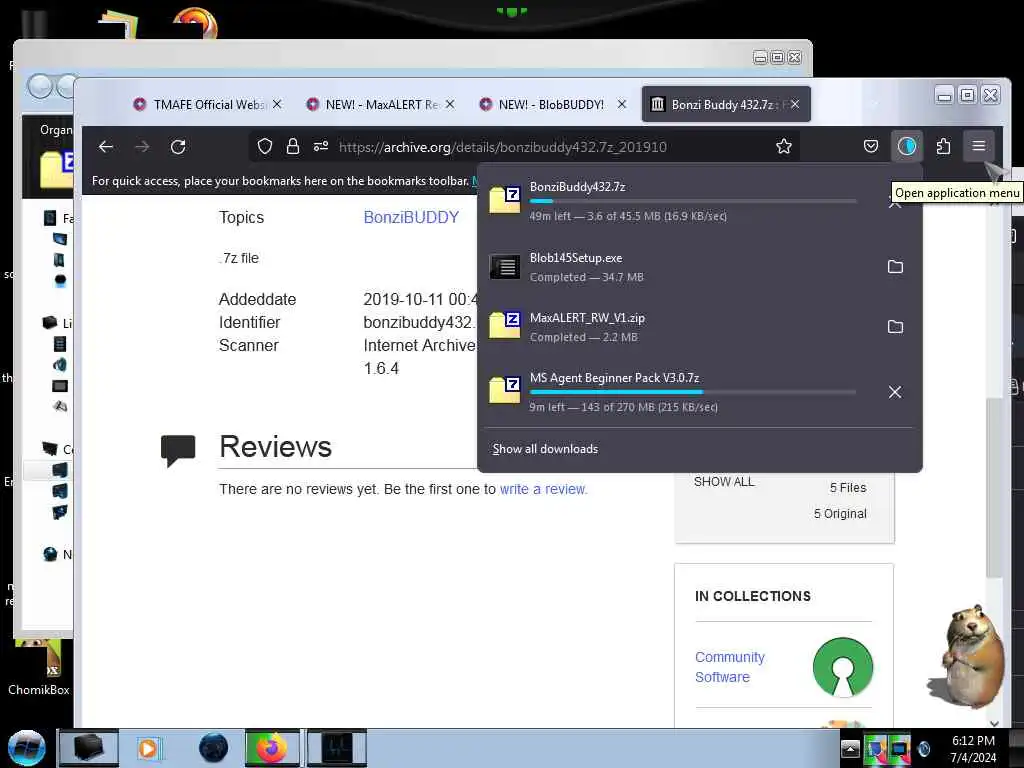Go back using the browser back arrow

tap(106, 147)
